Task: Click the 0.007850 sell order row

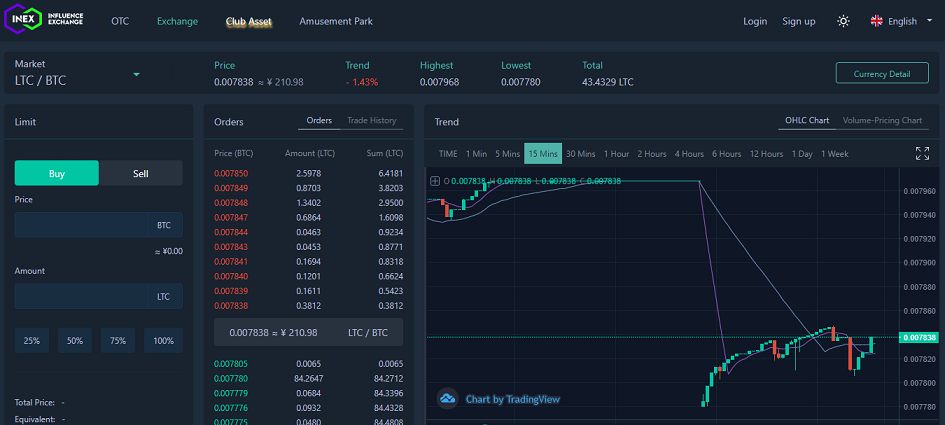Action: pos(308,173)
